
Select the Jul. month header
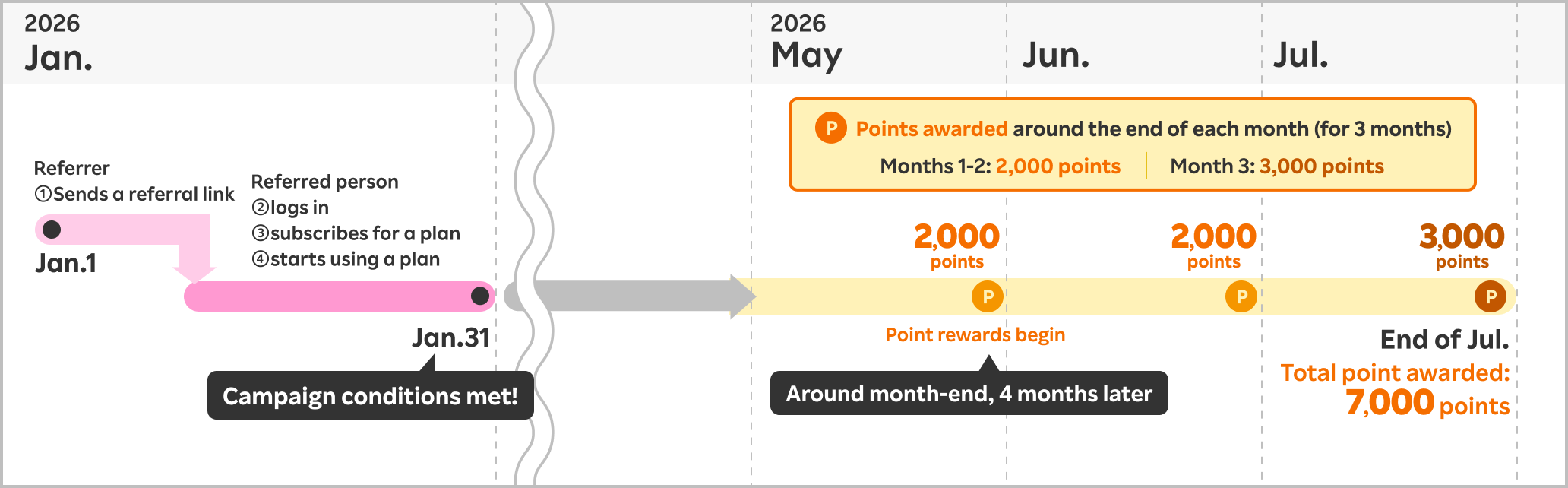pyautogui.click(x=1301, y=55)
